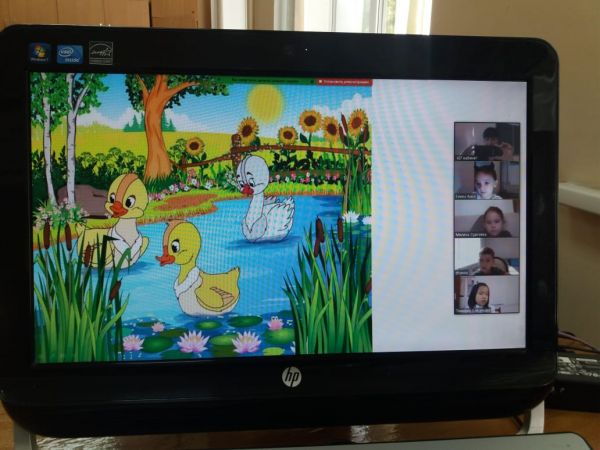Click the top participant's name label
The height and width of the screenshot is (450, 600).
[x=469, y=157]
